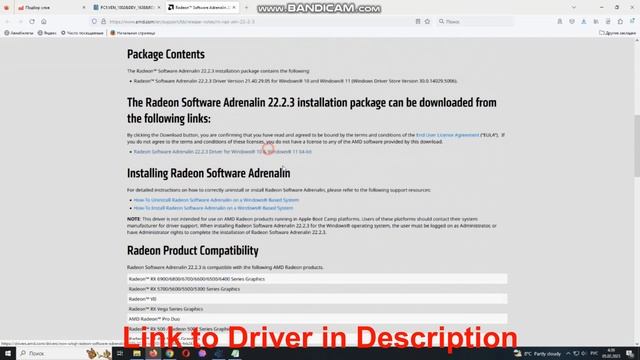Open the End User License Agreement link
The height and width of the screenshot is (360, 640).
[447, 135]
